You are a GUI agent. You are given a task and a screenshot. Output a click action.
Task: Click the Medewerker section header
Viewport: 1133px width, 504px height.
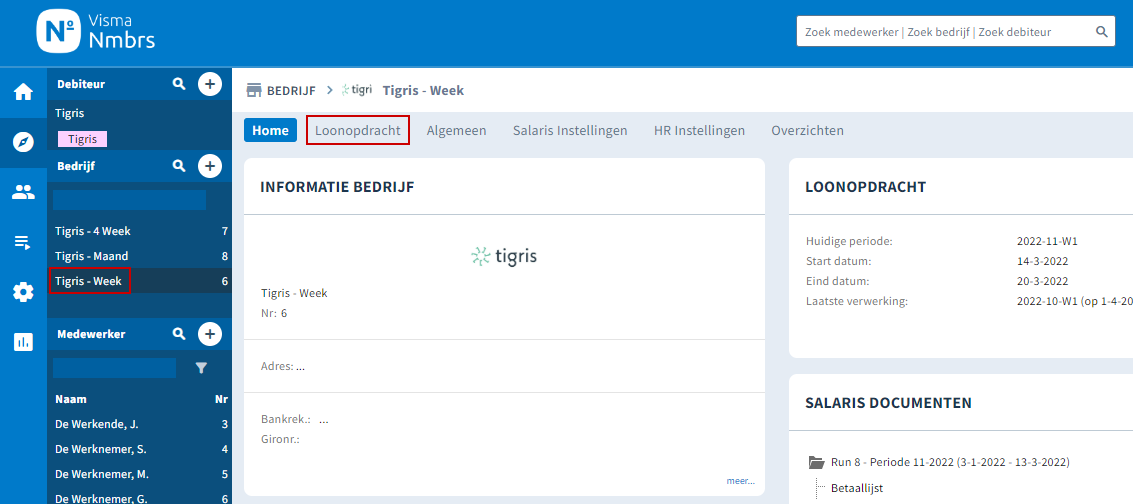tap(91, 334)
